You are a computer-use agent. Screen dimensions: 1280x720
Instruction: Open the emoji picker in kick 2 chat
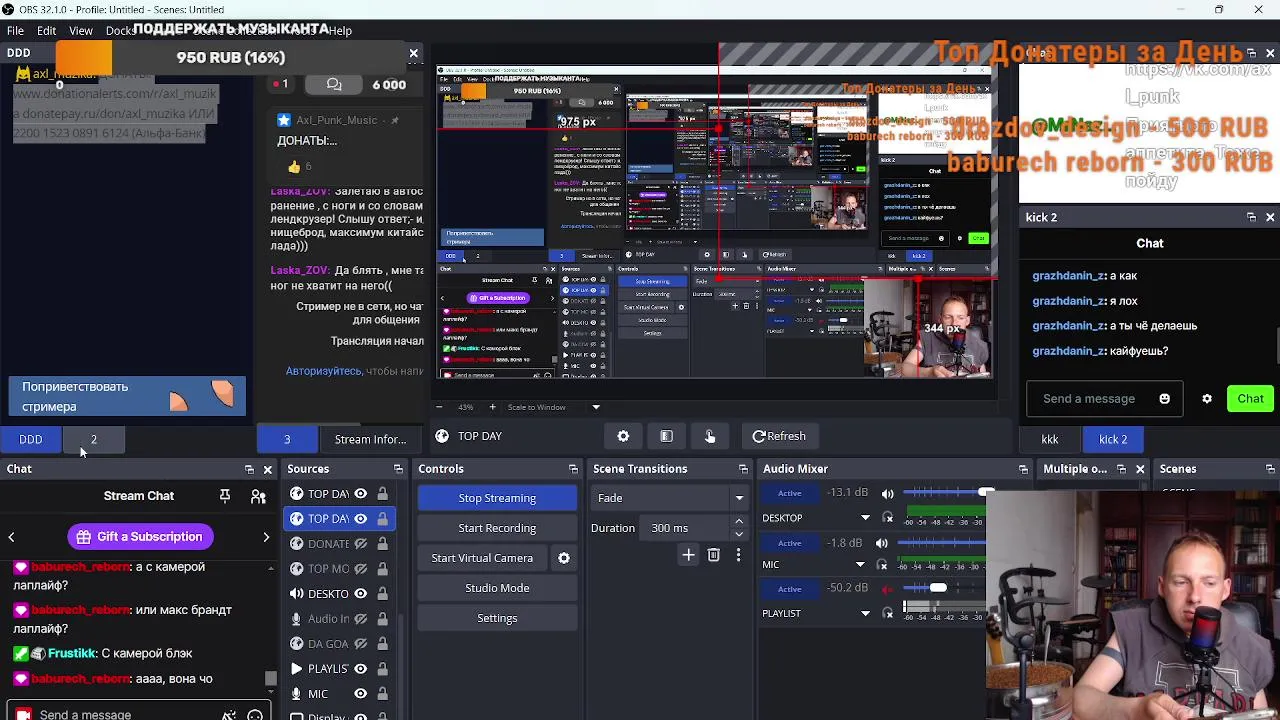pyautogui.click(x=1164, y=399)
